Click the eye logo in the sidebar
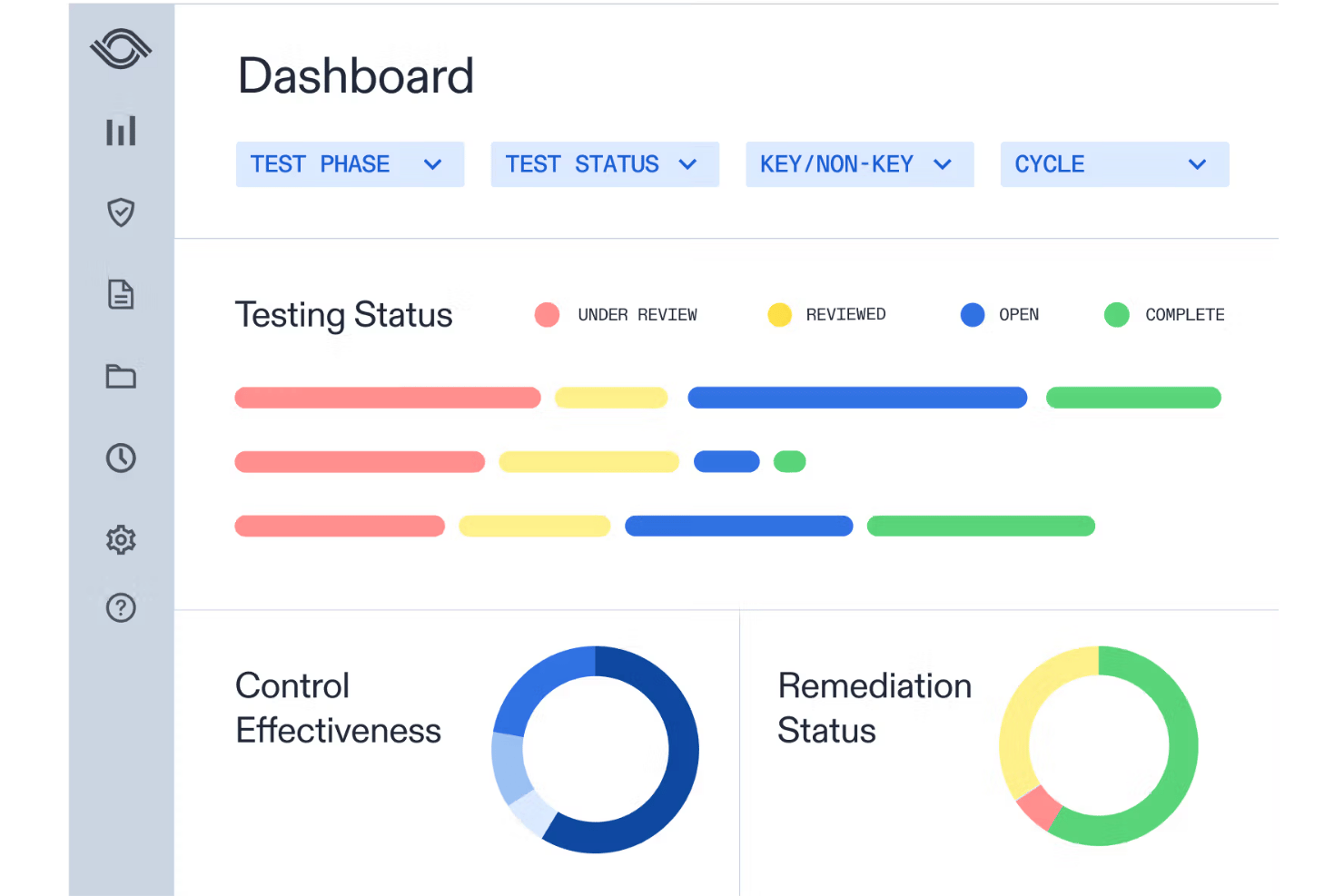This screenshot has height=896, width=1344. tap(121, 49)
